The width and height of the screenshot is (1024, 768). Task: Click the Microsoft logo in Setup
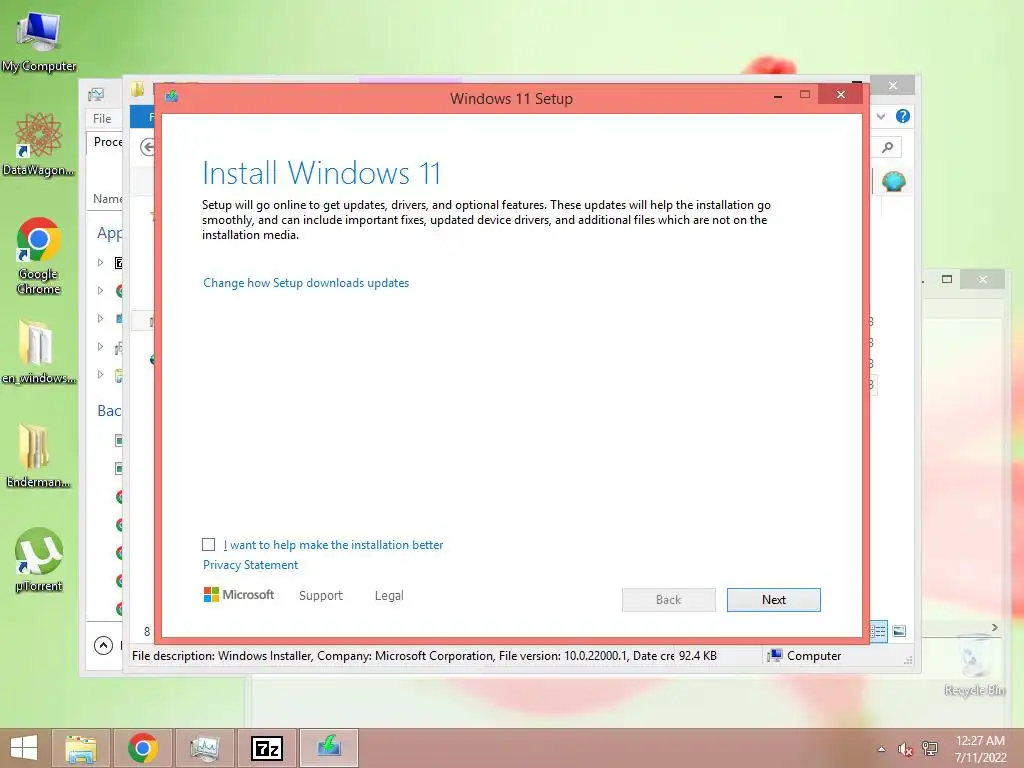pyautogui.click(x=238, y=595)
